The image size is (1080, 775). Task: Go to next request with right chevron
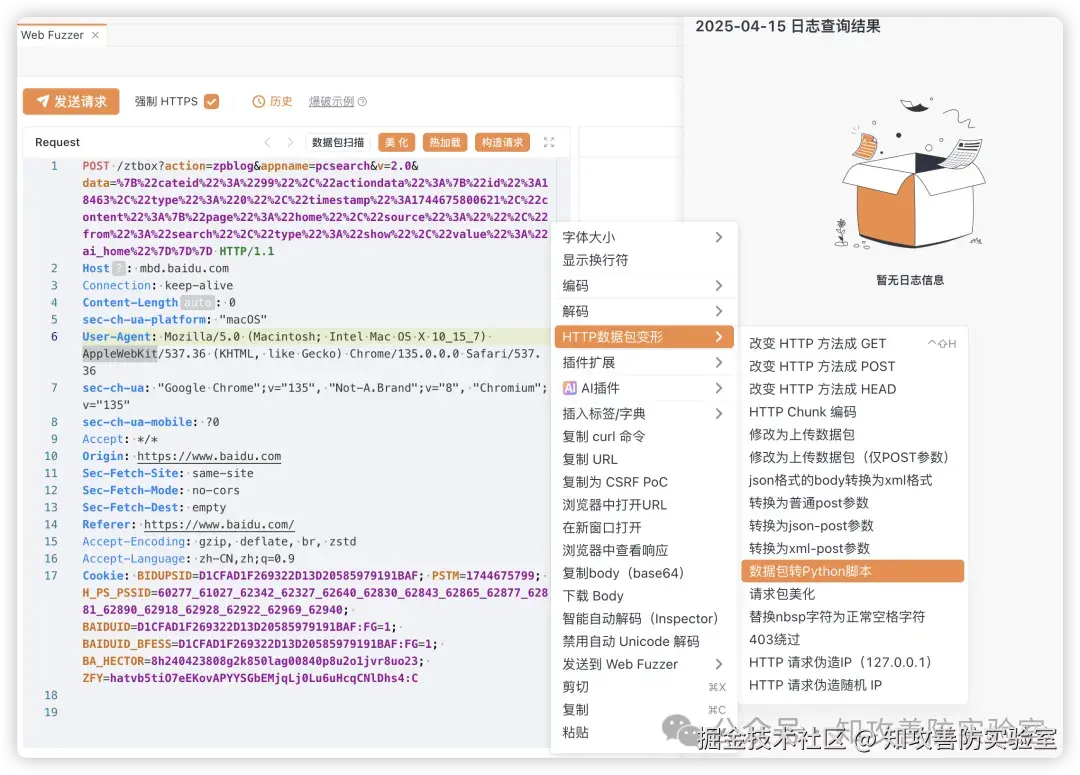(290, 142)
